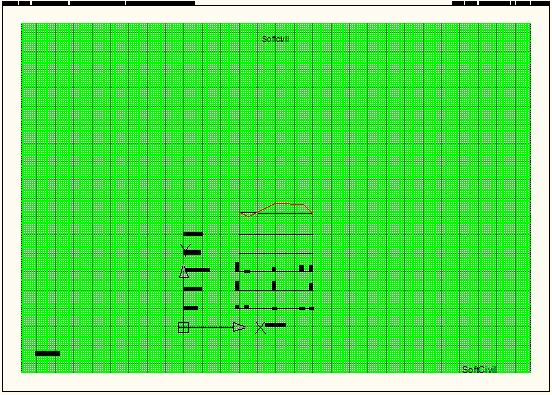552x395 pixels.
Task: Select the red ground profile polyline
Action: pos(276,209)
